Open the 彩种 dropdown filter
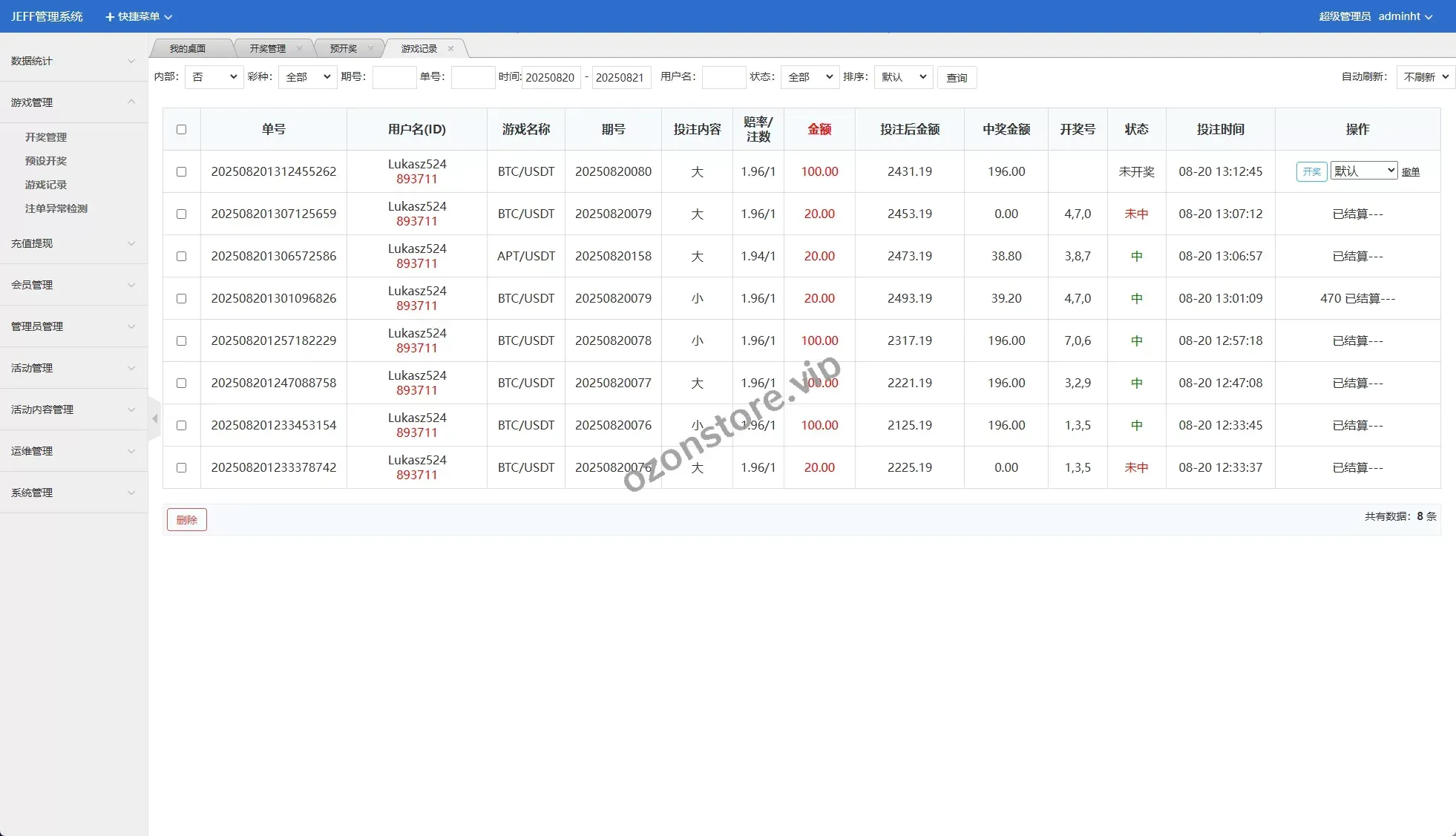Viewport: 1456px width, 836px height. point(307,77)
